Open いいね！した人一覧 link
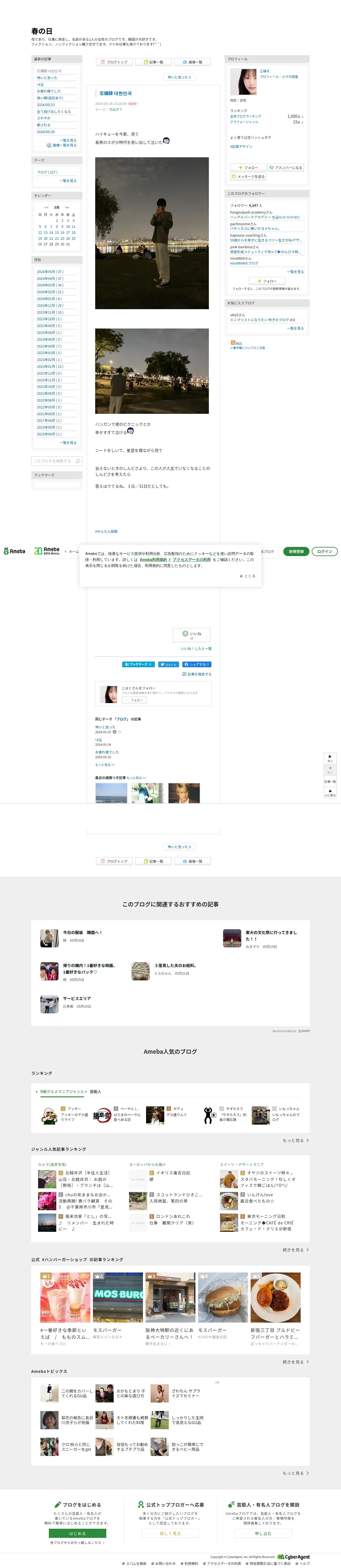This screenshot has height=1568, width=341. pos(196,649)
